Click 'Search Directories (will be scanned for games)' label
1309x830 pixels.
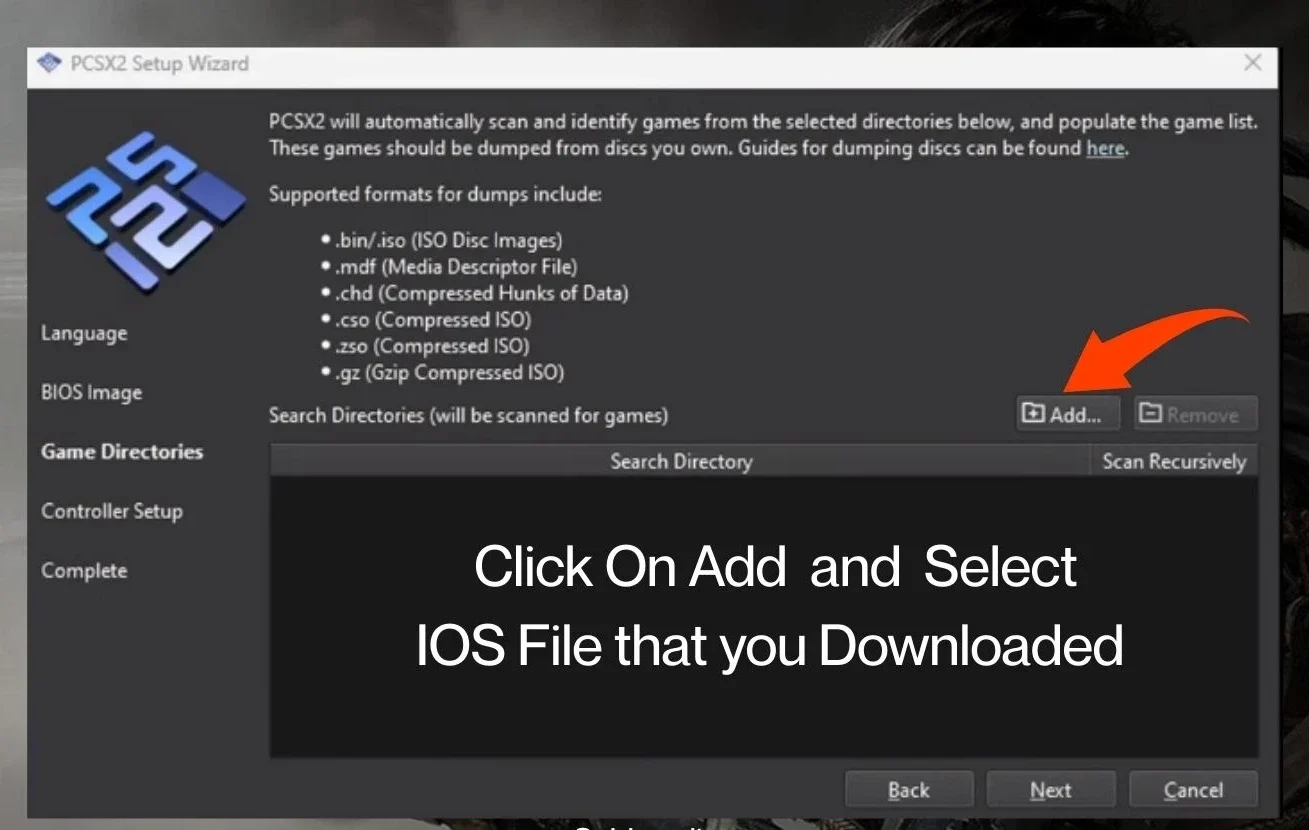click(x=468, y=414)
